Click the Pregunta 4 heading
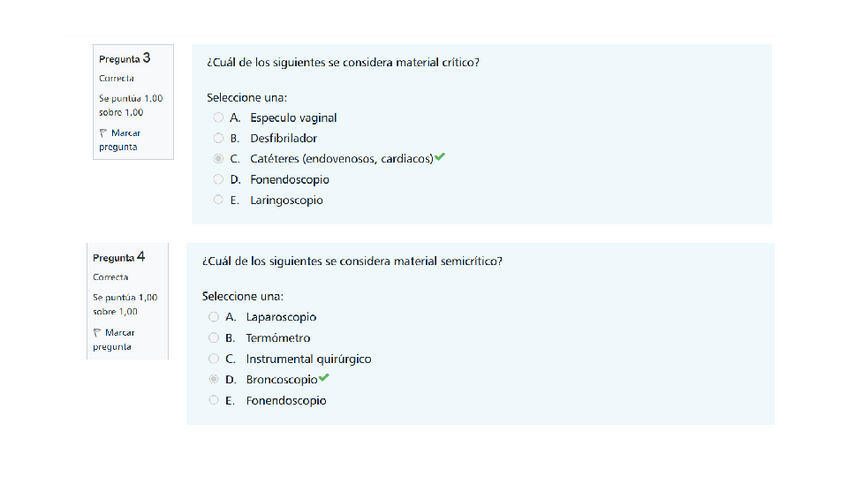 coord(119,258)
